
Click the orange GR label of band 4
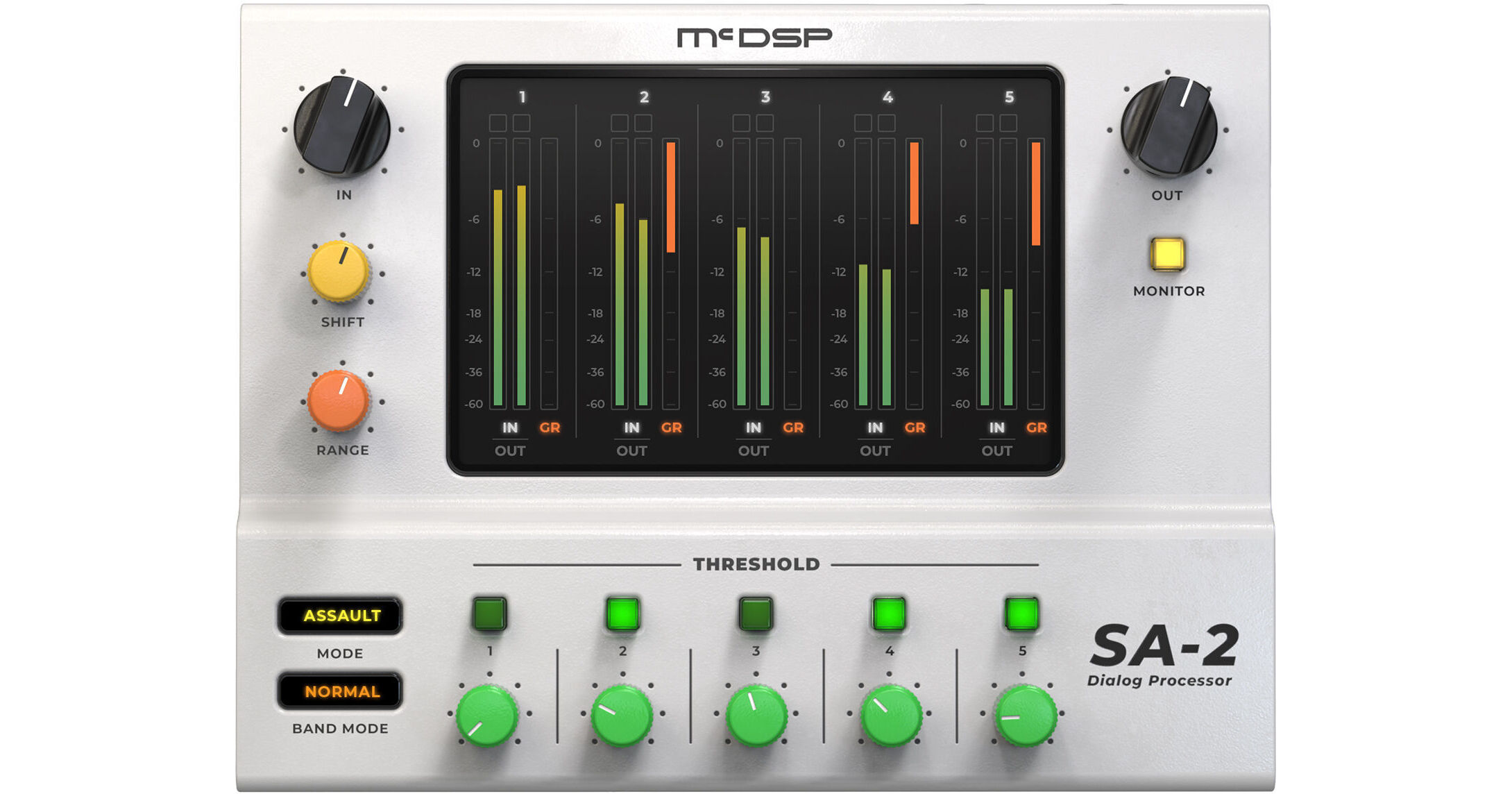tap(915, 428)
